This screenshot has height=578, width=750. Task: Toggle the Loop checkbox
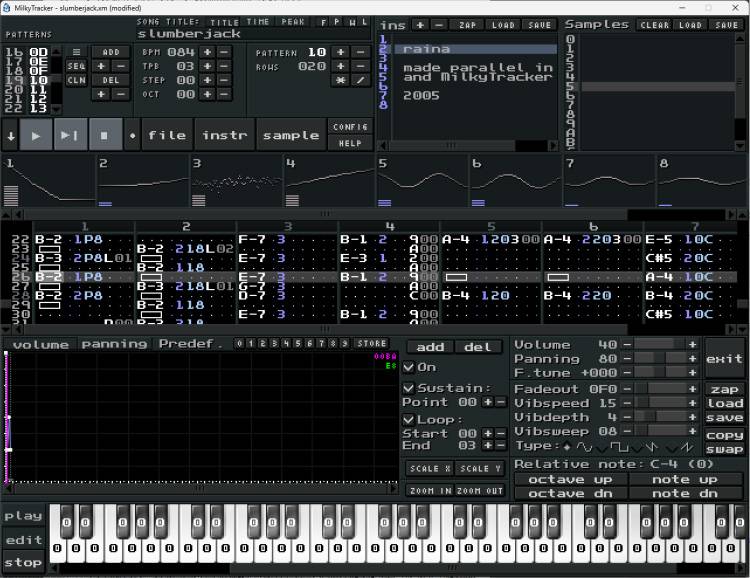click(408, 420)
